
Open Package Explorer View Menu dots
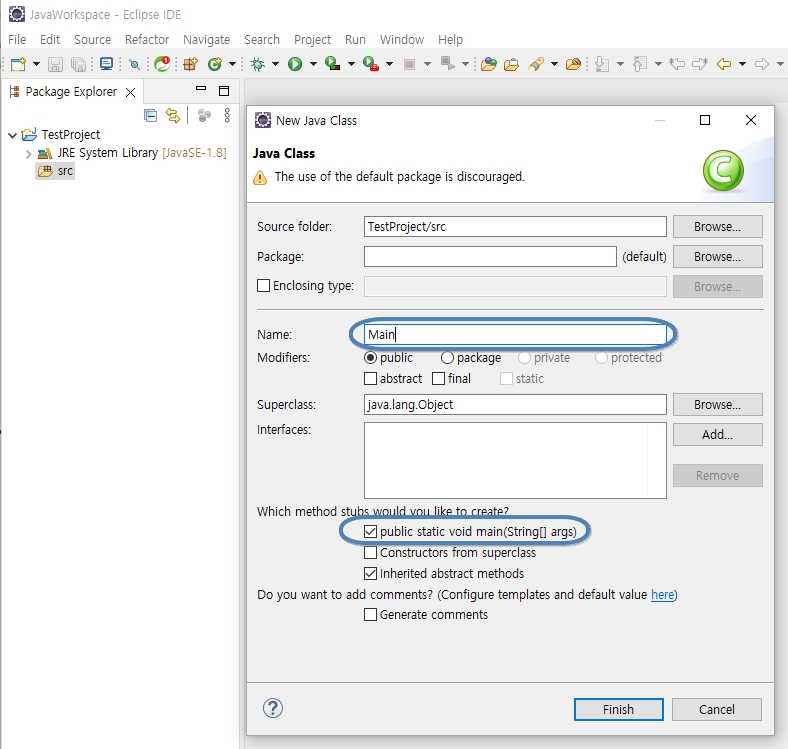click(227, 116)
